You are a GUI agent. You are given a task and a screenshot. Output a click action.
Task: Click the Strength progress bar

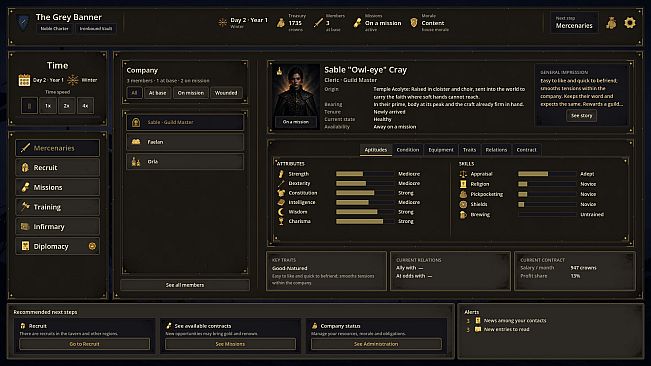pyautogui.click(x=365, y=174)
